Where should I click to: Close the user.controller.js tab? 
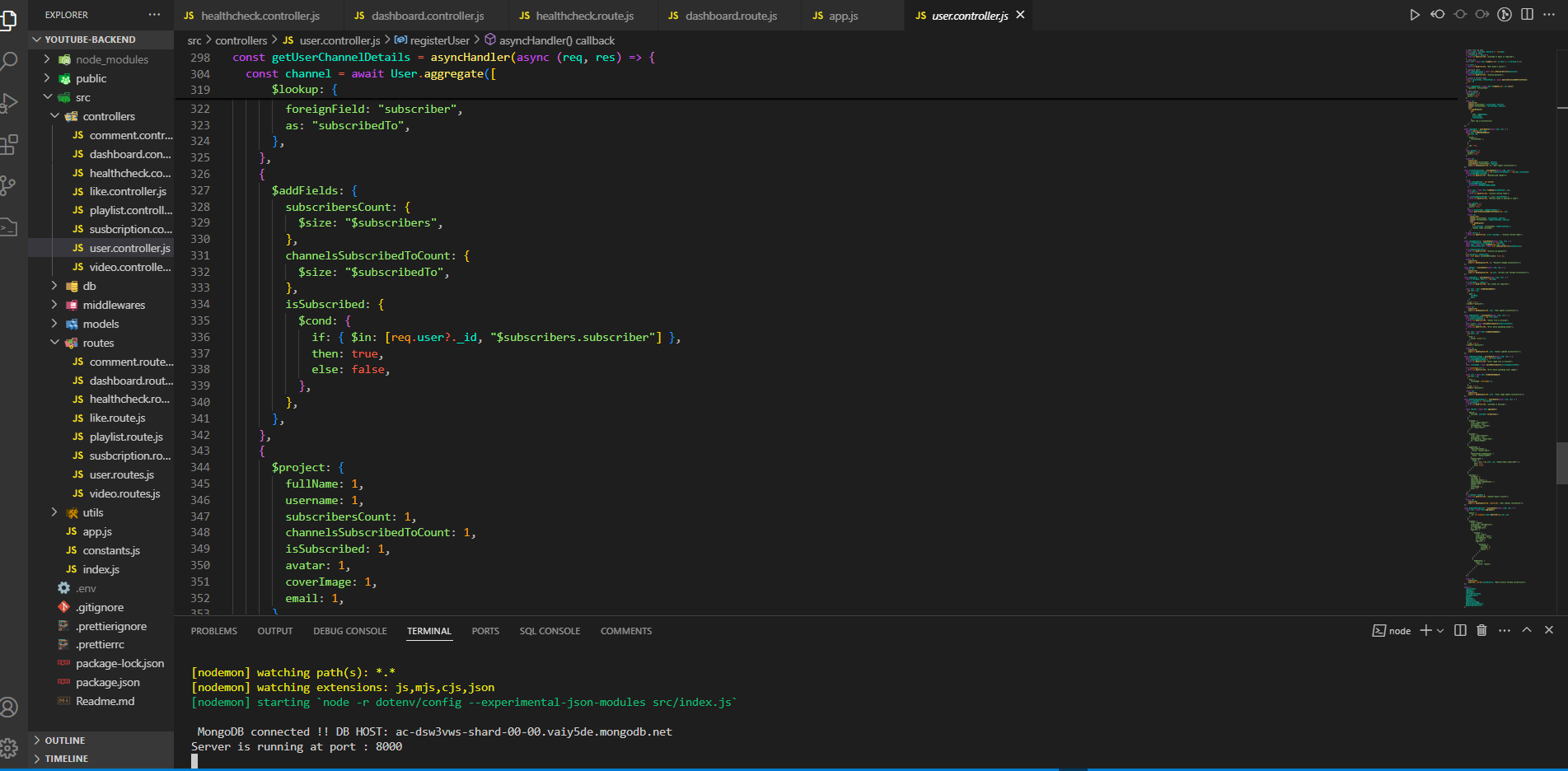tap(1020, 15)
